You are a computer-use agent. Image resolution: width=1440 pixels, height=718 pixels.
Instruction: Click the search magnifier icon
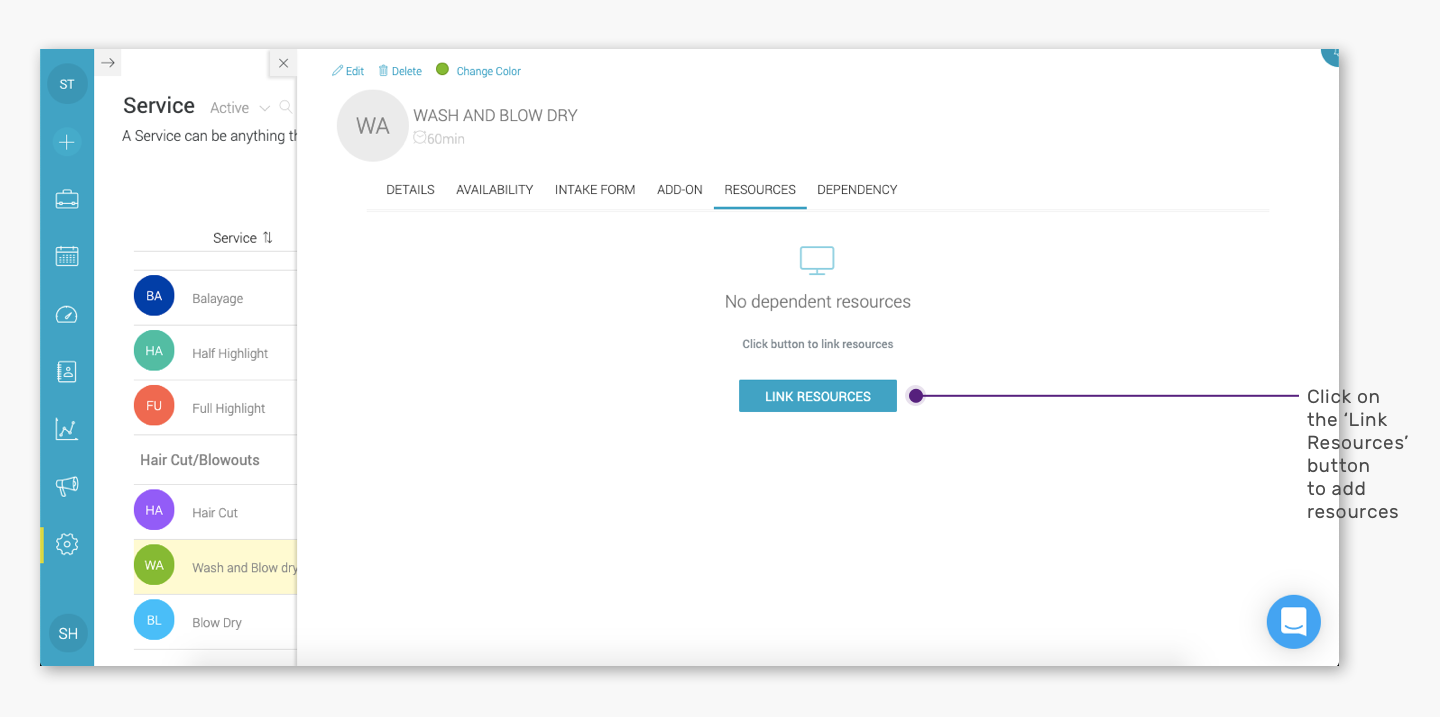pos(286,107)
